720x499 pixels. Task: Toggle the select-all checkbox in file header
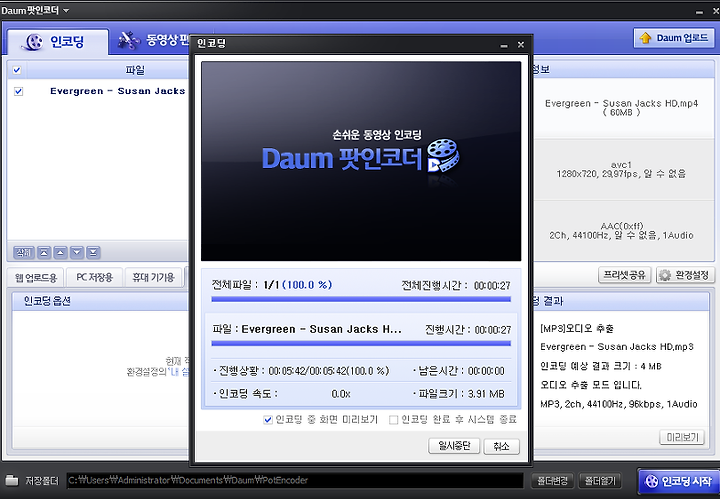pos(17,70)
